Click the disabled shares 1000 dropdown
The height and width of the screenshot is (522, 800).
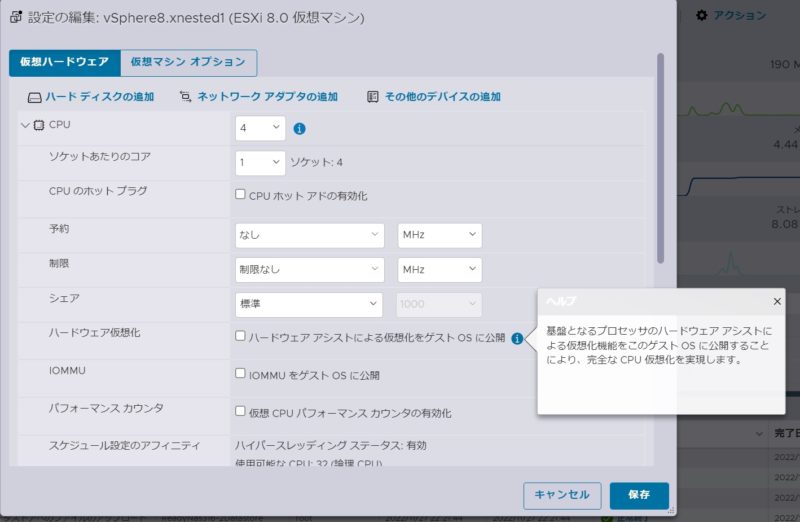439,305
